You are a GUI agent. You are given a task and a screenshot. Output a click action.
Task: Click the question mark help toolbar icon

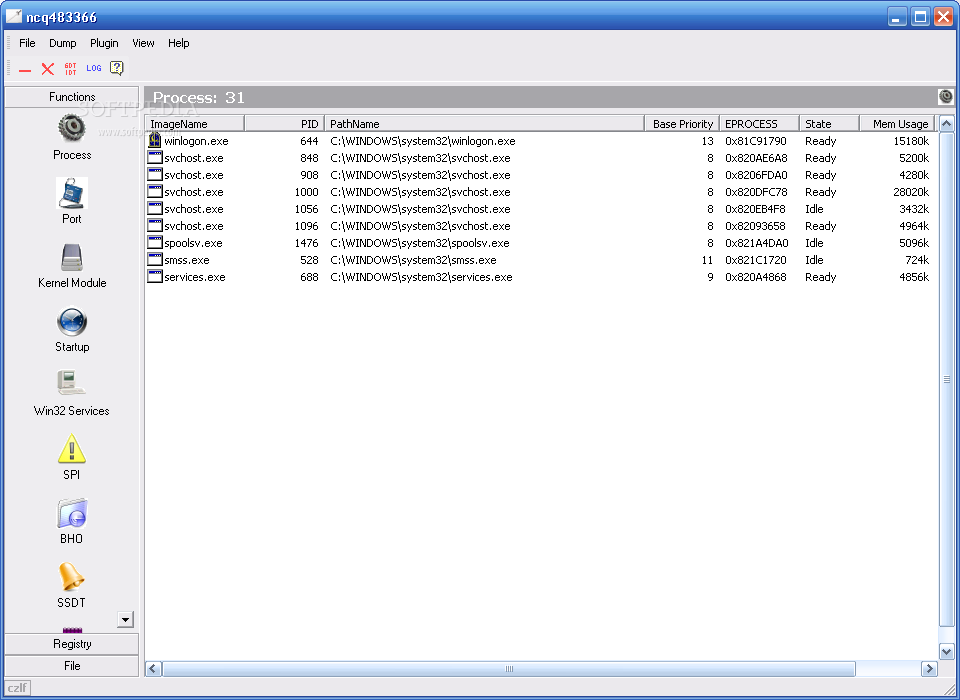(117, 69)
